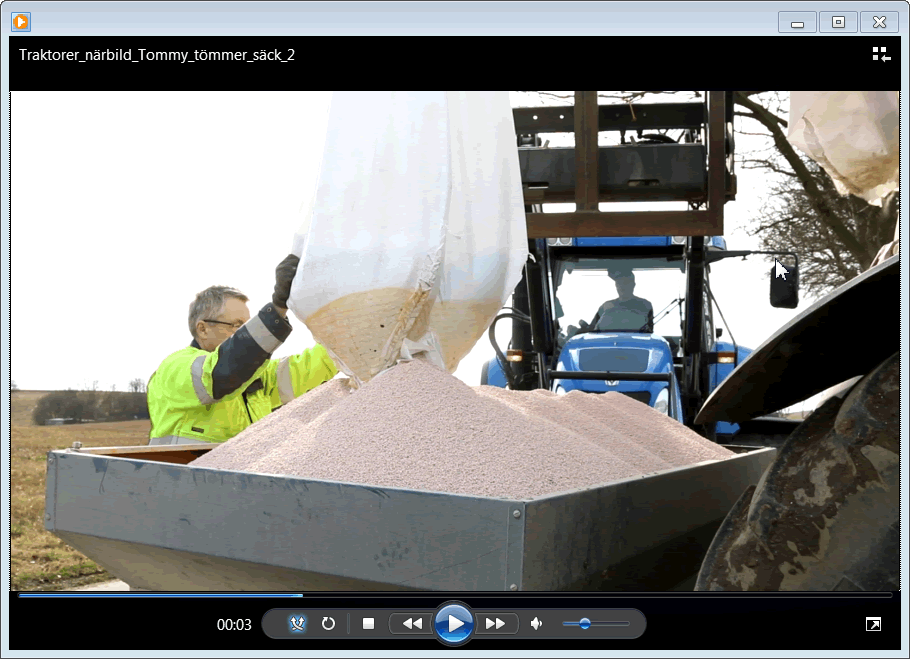910x659 pixels.
Task: Play the video with the blue button
Action: click(454, 624)
